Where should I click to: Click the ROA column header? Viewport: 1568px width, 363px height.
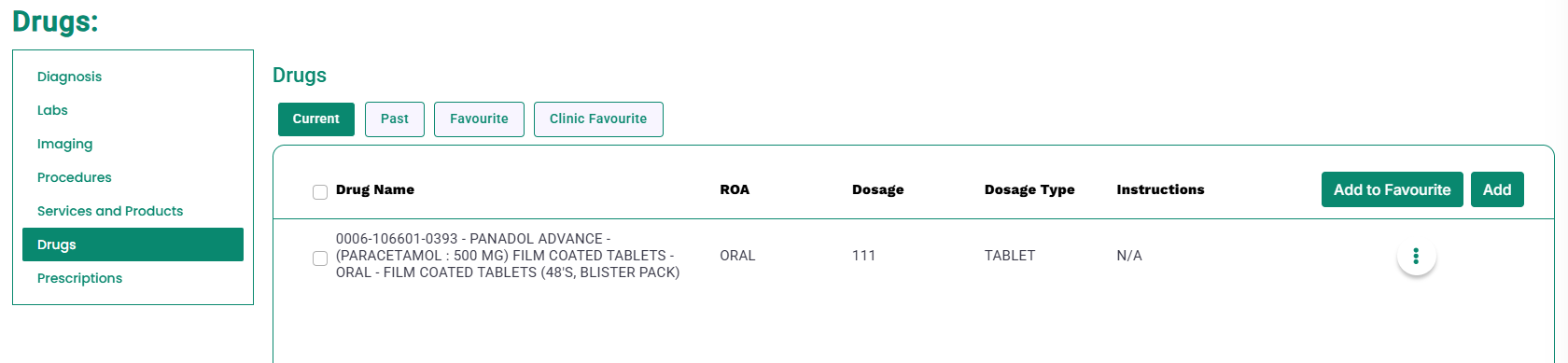[735, 189]
